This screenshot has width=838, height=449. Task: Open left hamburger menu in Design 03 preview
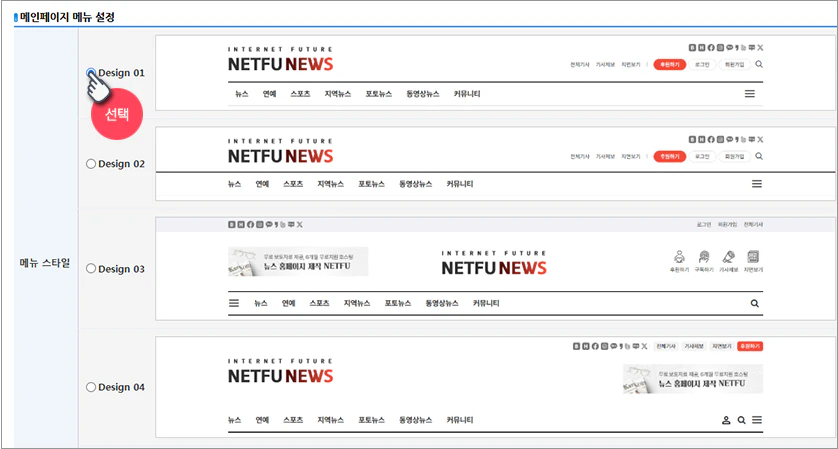click(234, 303)
